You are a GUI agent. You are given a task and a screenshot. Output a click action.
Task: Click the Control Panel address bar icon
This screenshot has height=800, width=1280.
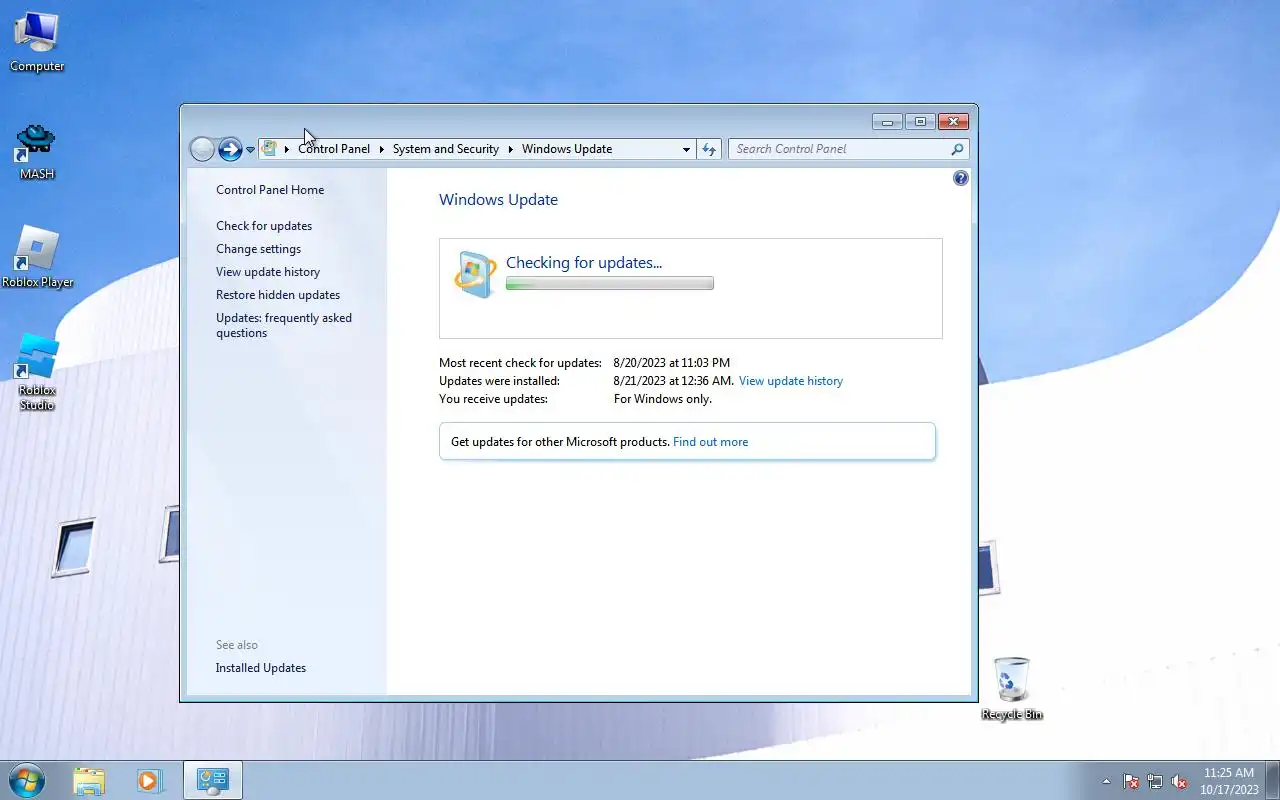(x=269, y=148)
